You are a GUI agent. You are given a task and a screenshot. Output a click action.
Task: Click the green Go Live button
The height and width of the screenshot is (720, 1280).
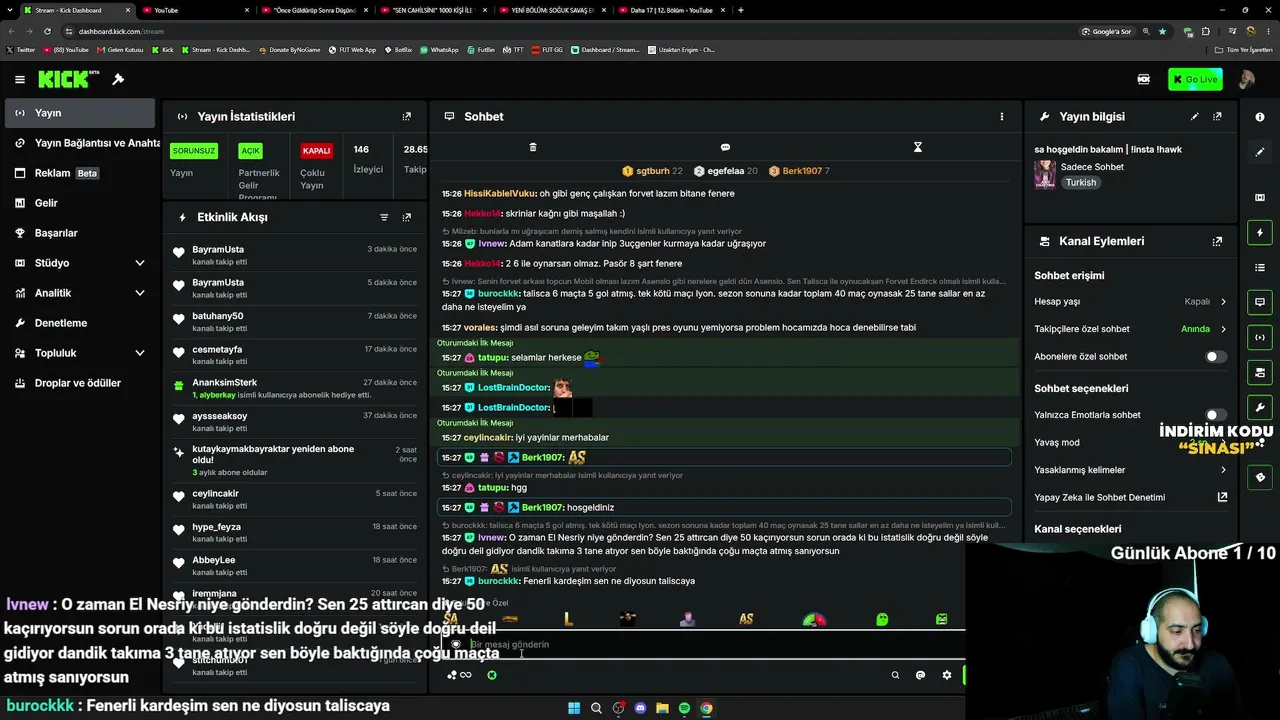pyautogui.click(x=1195, y=79)
